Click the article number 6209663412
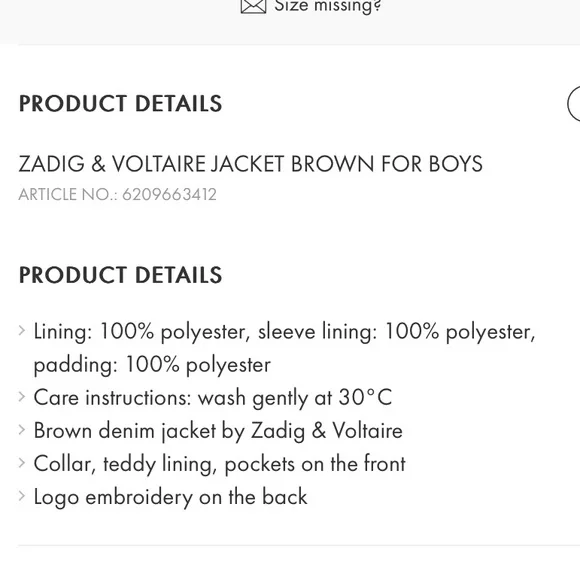Viewport: 580px width, 580px height. [169, 194]
